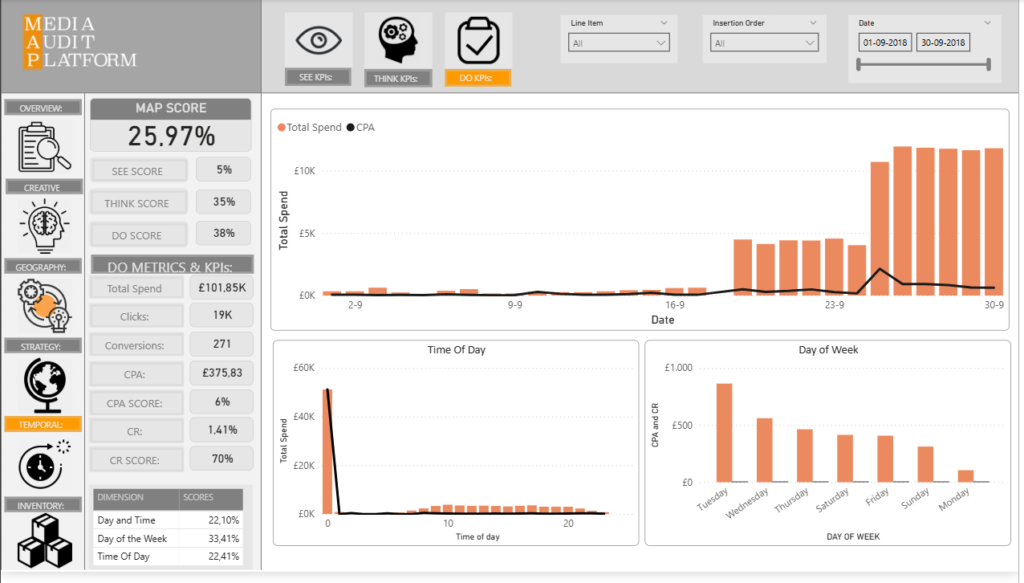This screenshot has height=583, width=1024.
Task: Open the Overview clipboard magnifier icon
Action: (x=43, y=146)
